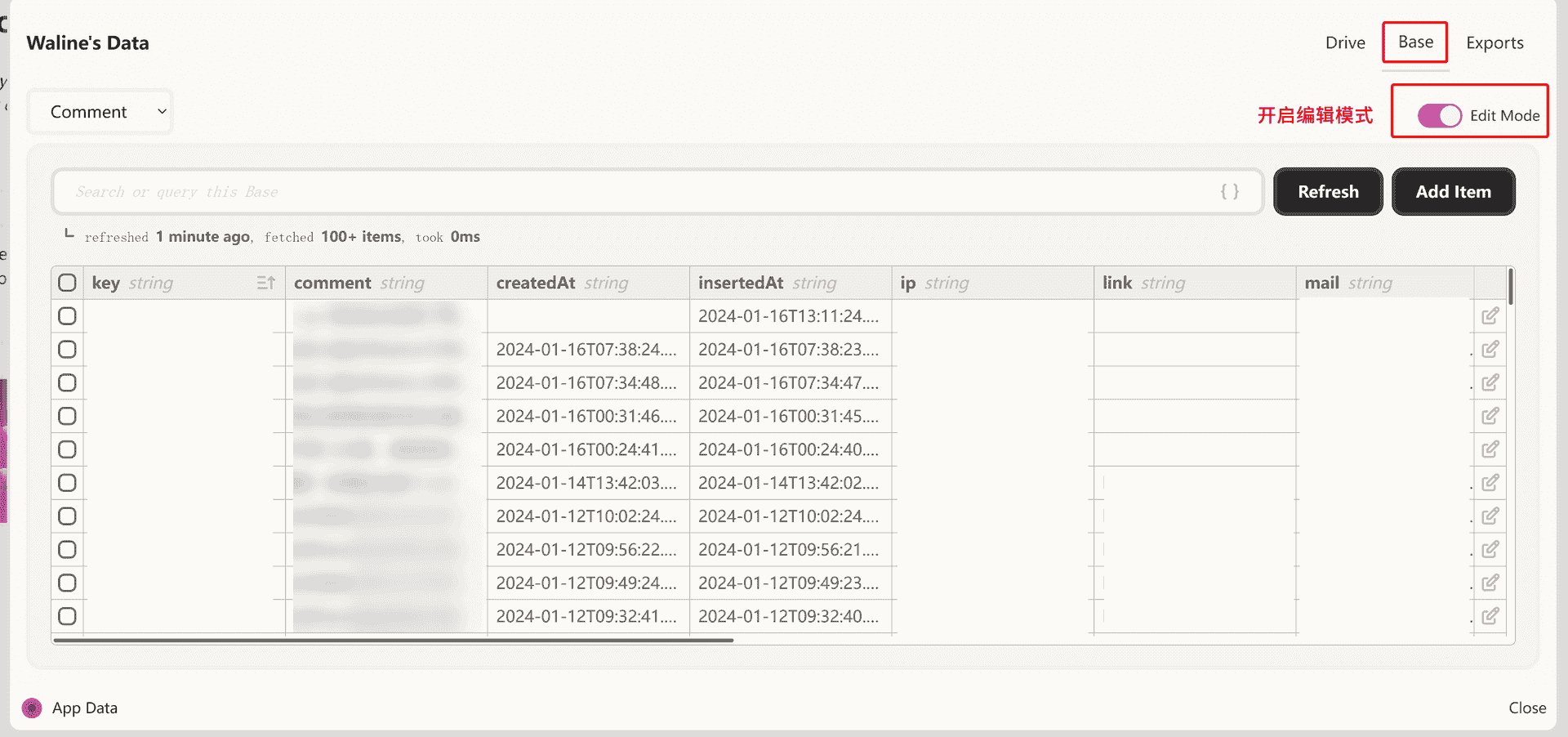Edit the row inserted at 2024-01-12T09:32:40

point(1490,616)
